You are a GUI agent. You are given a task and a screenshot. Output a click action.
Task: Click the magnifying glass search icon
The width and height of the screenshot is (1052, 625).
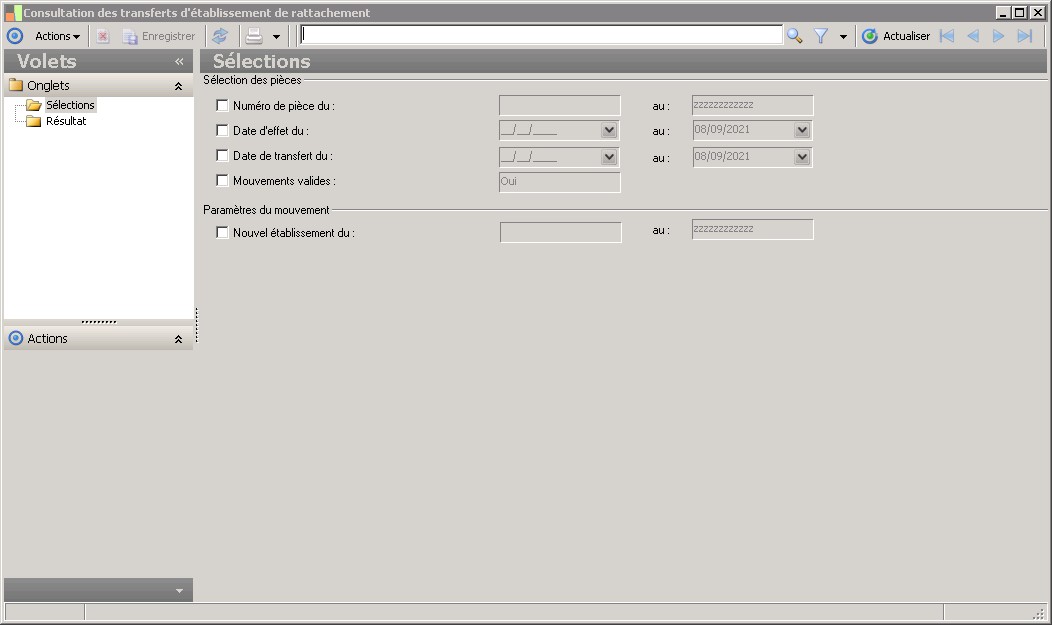pyautogui.click(x=795, y=36)
